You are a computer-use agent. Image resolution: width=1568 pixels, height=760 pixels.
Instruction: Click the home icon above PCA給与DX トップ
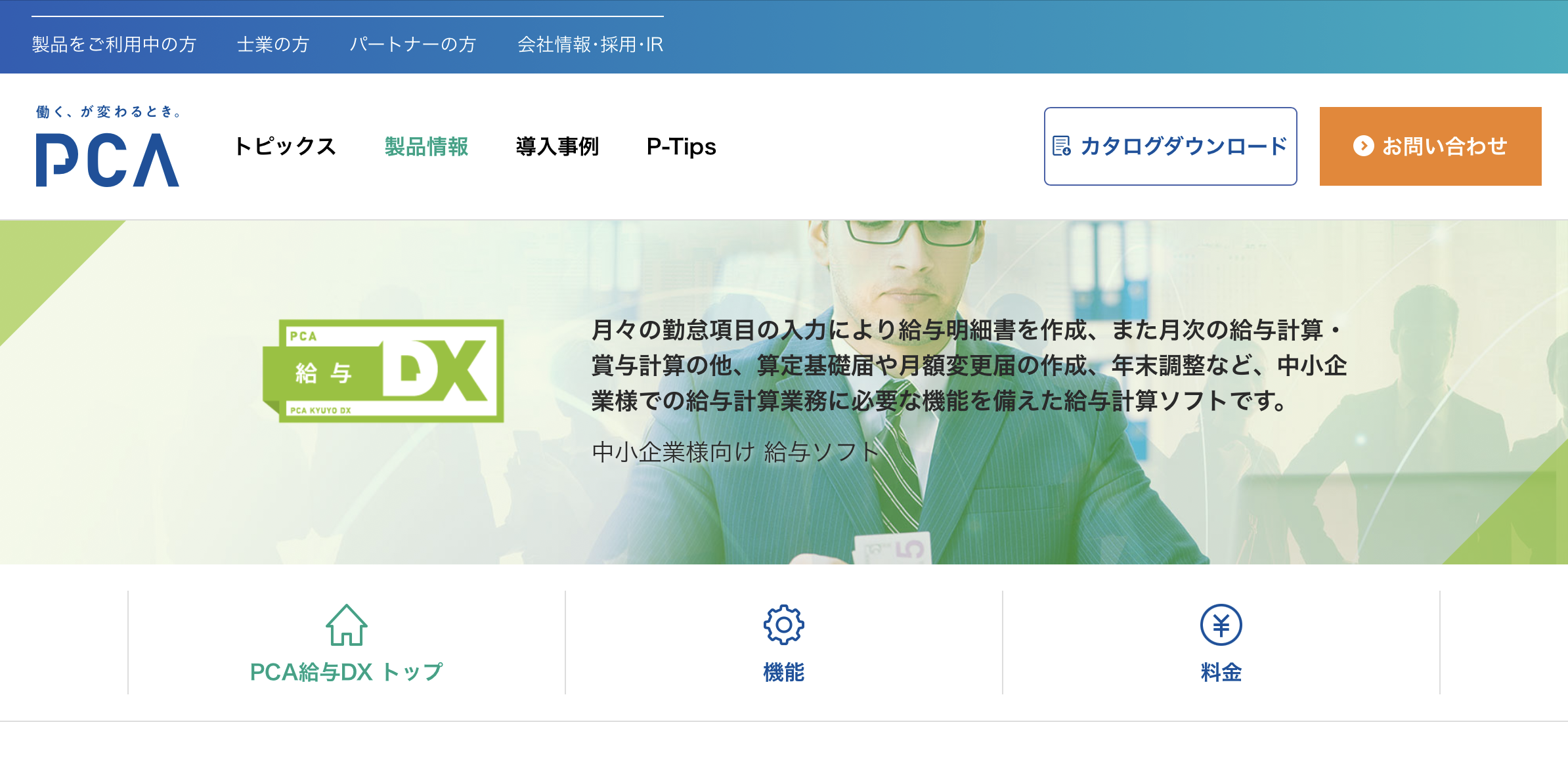(347, 625)
